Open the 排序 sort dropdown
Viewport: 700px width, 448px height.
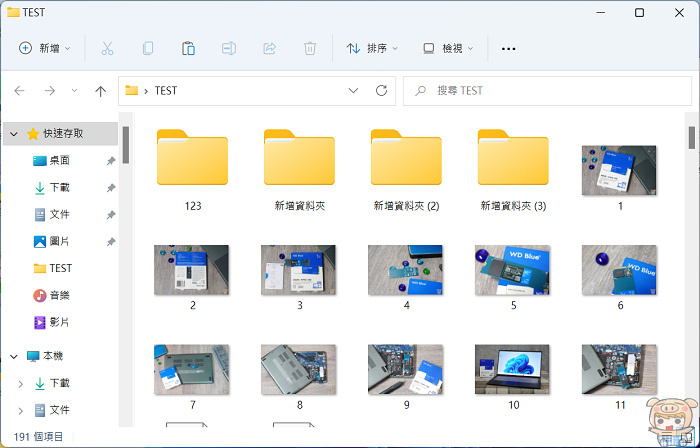click(x=372, y=48)
